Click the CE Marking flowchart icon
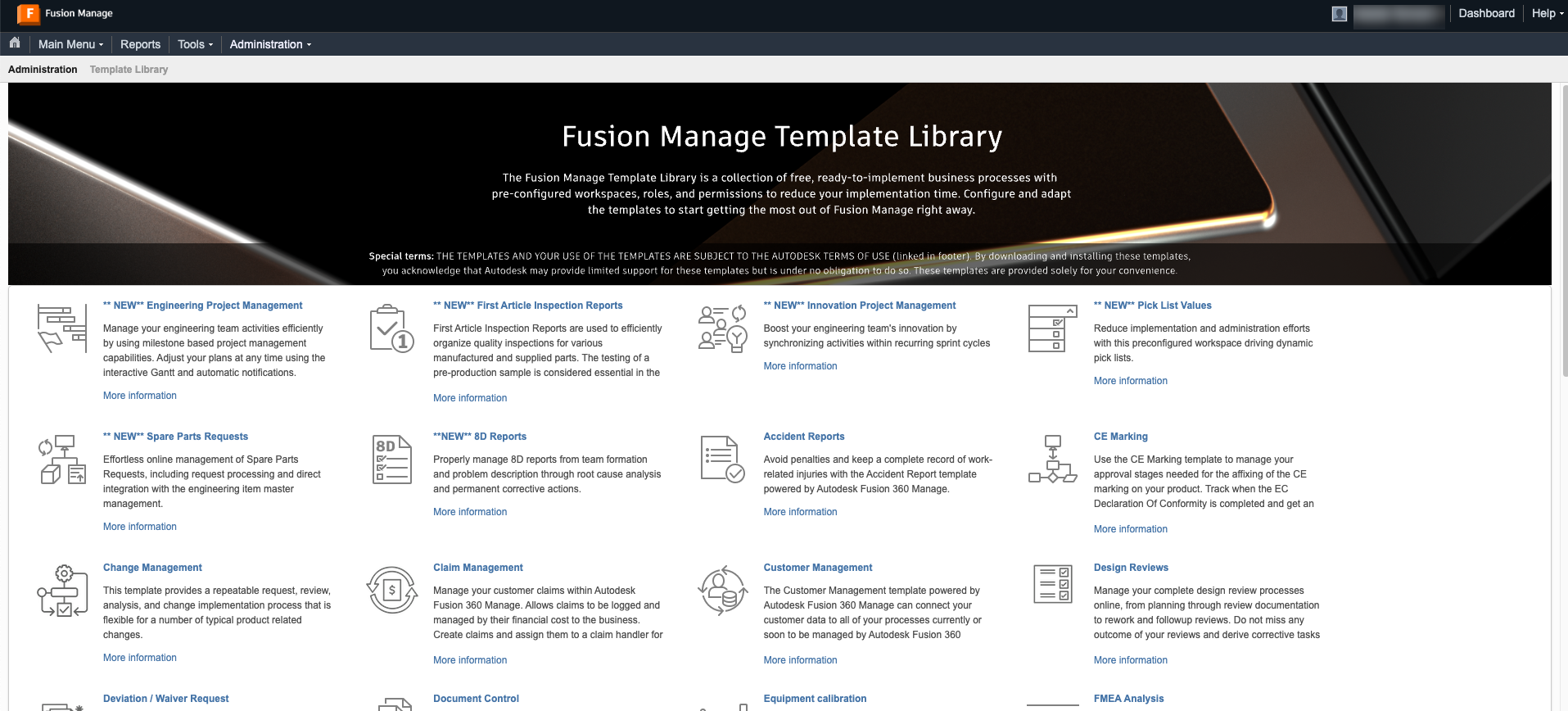This screenshot has width=1568, height=711. click(x=1053, y=460)
